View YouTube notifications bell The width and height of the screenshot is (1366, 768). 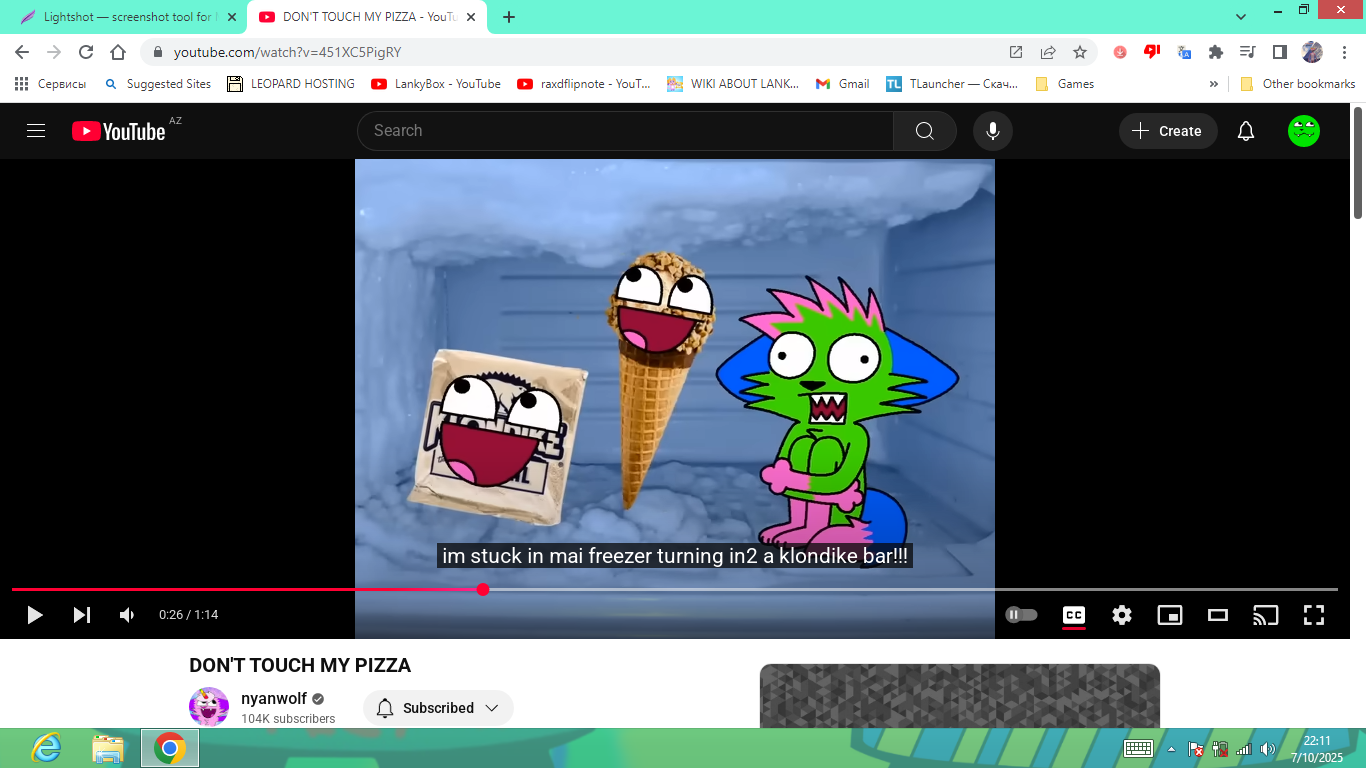[x=1246, y=131]
